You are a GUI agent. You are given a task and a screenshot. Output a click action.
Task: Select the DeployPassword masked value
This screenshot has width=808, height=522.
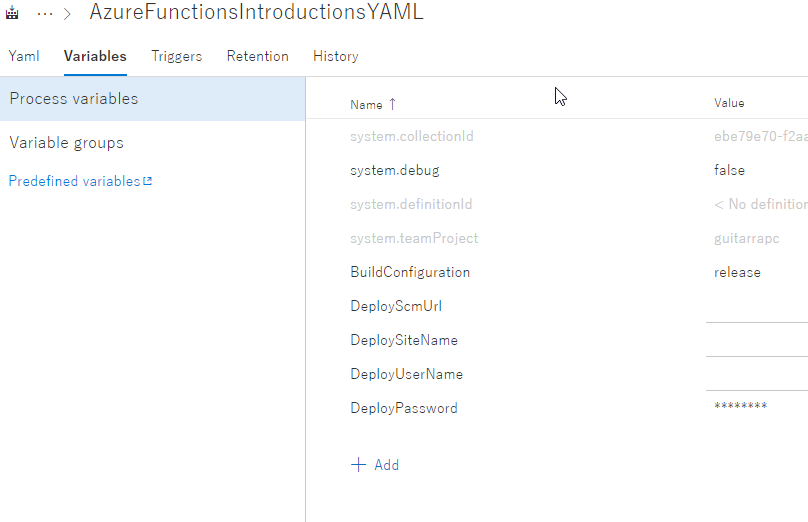(x=741, y=408)
